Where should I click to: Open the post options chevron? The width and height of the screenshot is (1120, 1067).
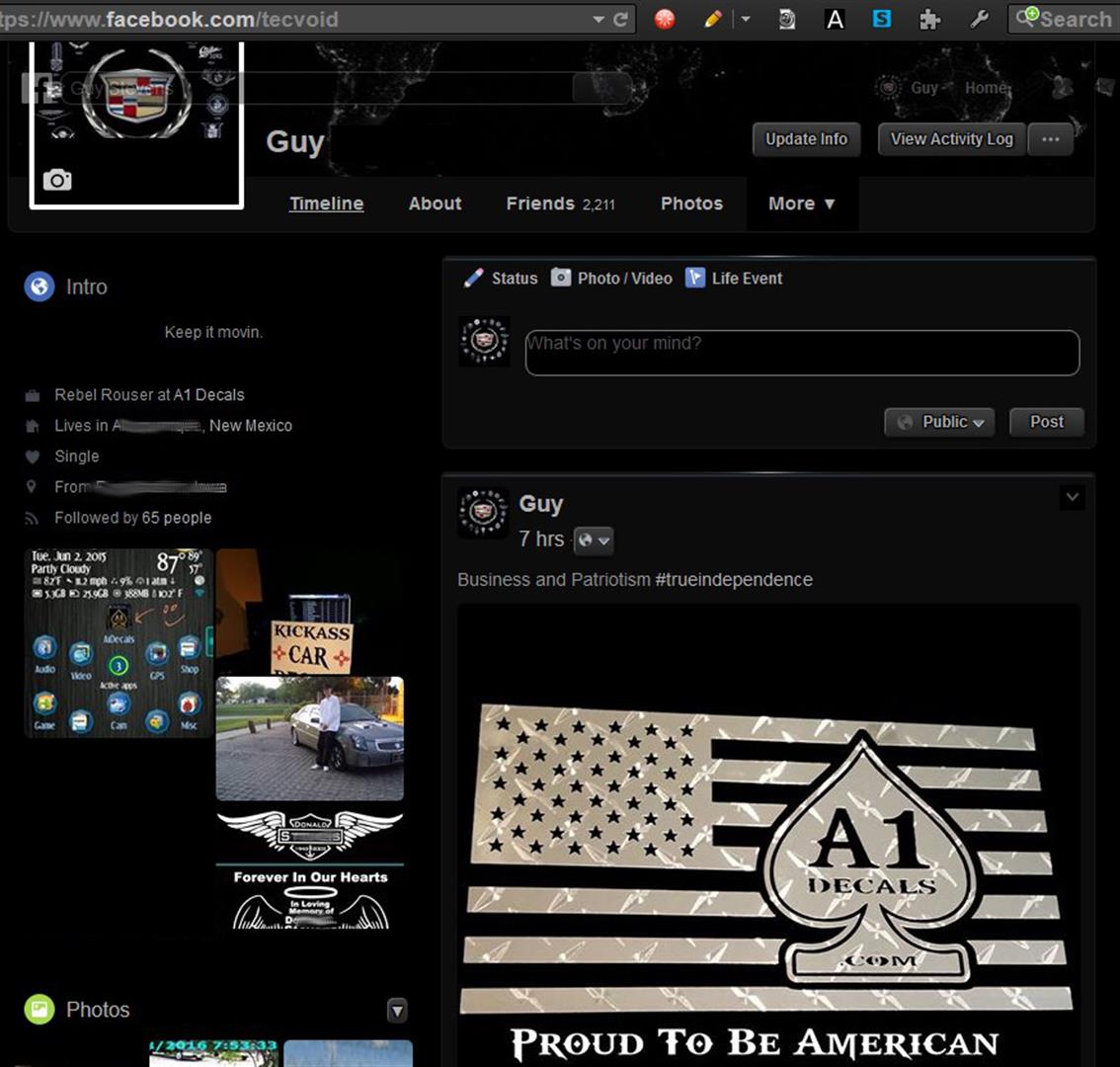click(x=1072, y=497)
